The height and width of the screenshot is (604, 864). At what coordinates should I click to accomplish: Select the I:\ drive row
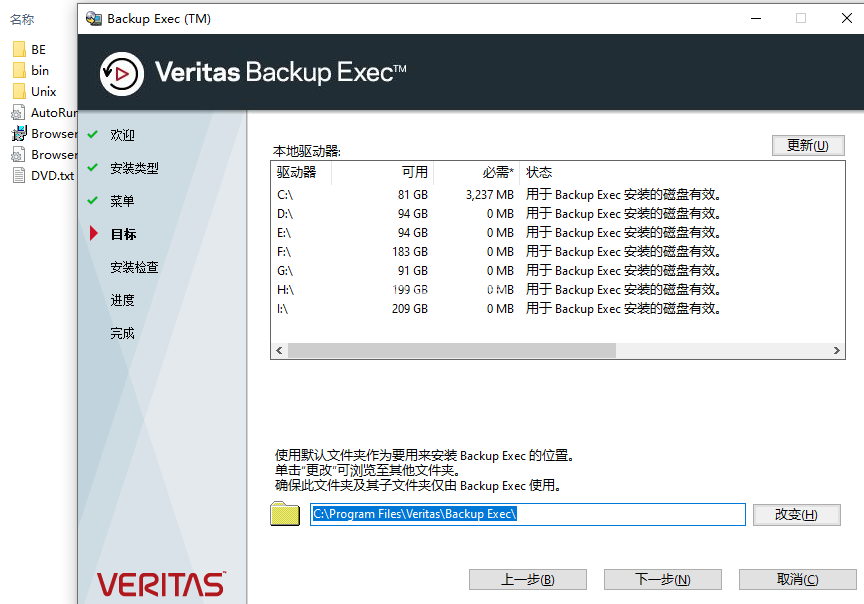[558, 309]
